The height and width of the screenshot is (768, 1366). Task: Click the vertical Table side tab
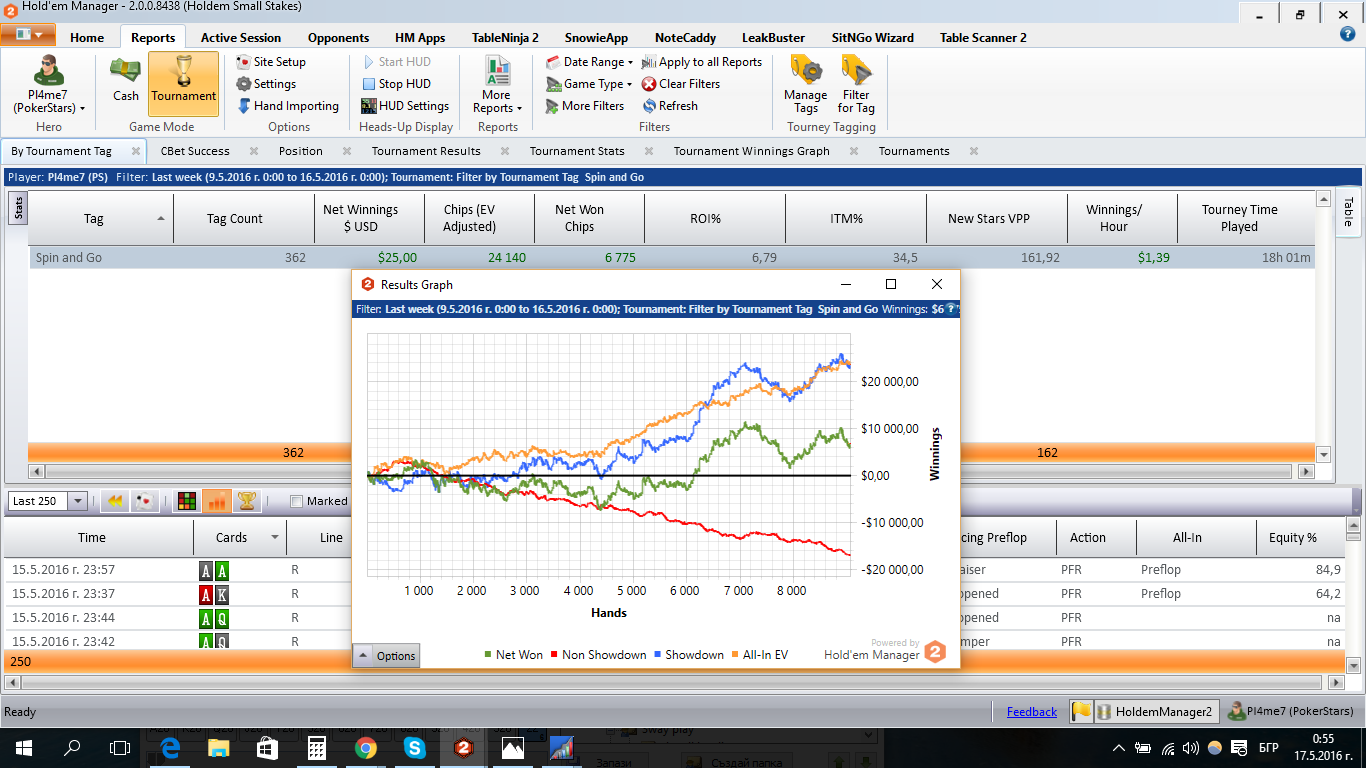pyautogui.click(x=1347, y=212)
